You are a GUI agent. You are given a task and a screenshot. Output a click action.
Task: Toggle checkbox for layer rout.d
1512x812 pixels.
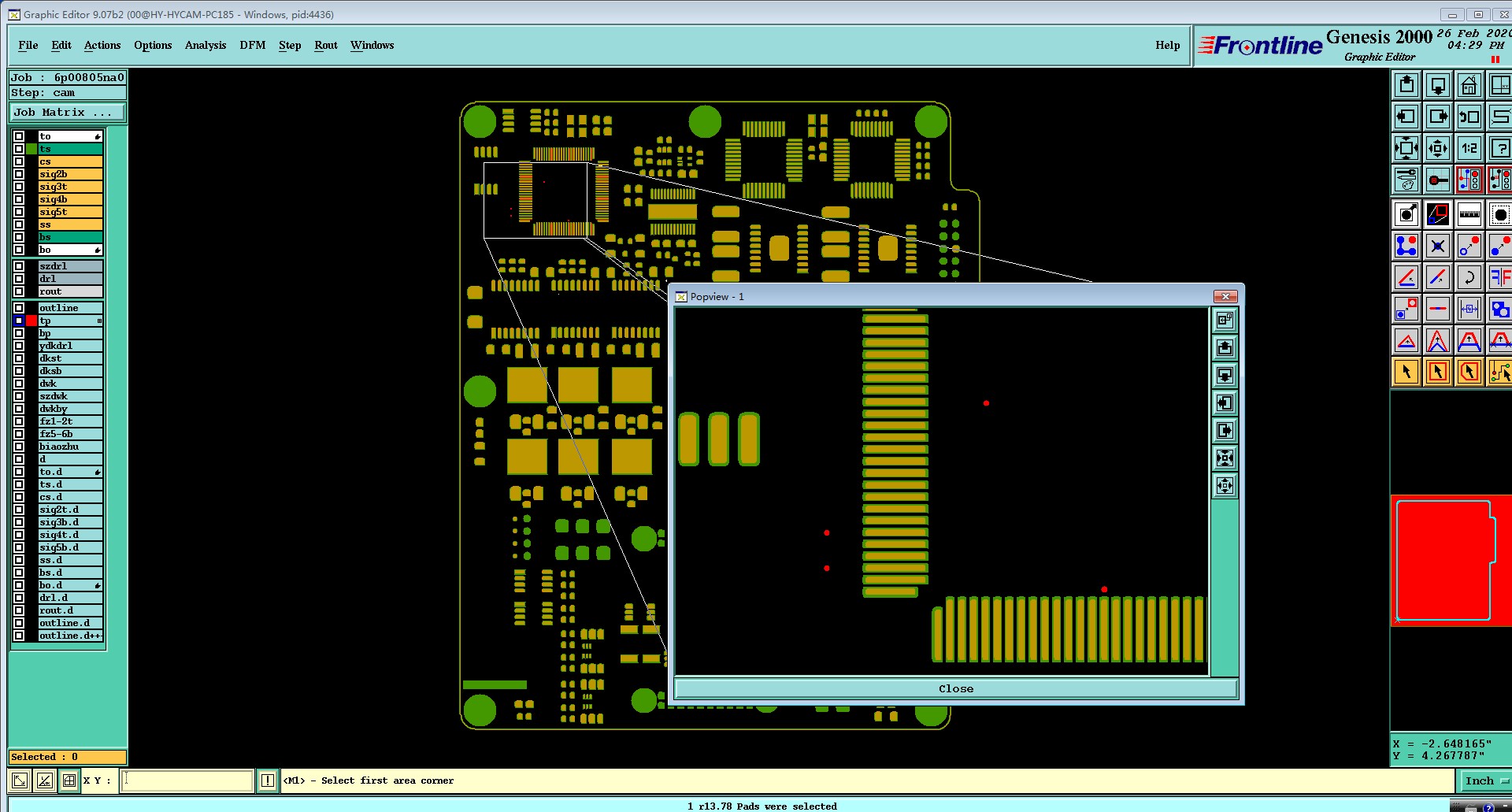click(19, 610)
